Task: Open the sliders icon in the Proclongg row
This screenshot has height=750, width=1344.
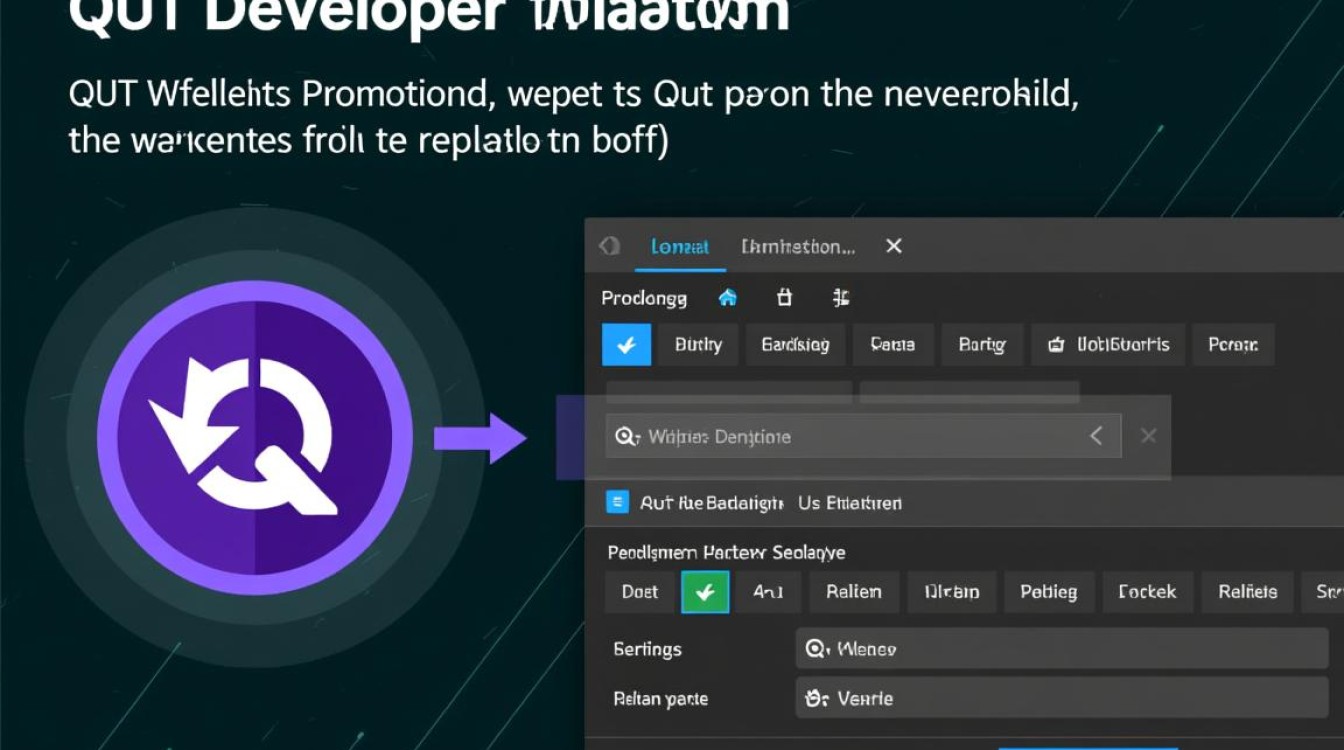Action: [x=841, y=297]
